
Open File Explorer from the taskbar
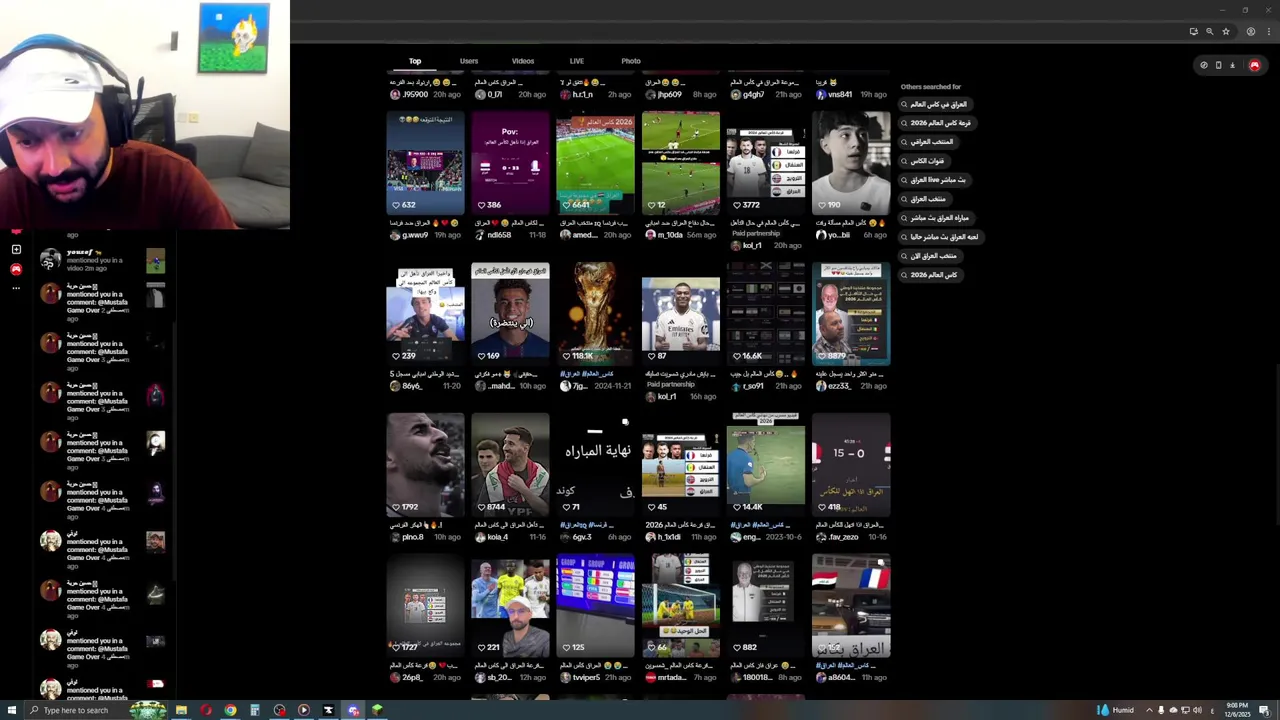click(x=181, y=710)
